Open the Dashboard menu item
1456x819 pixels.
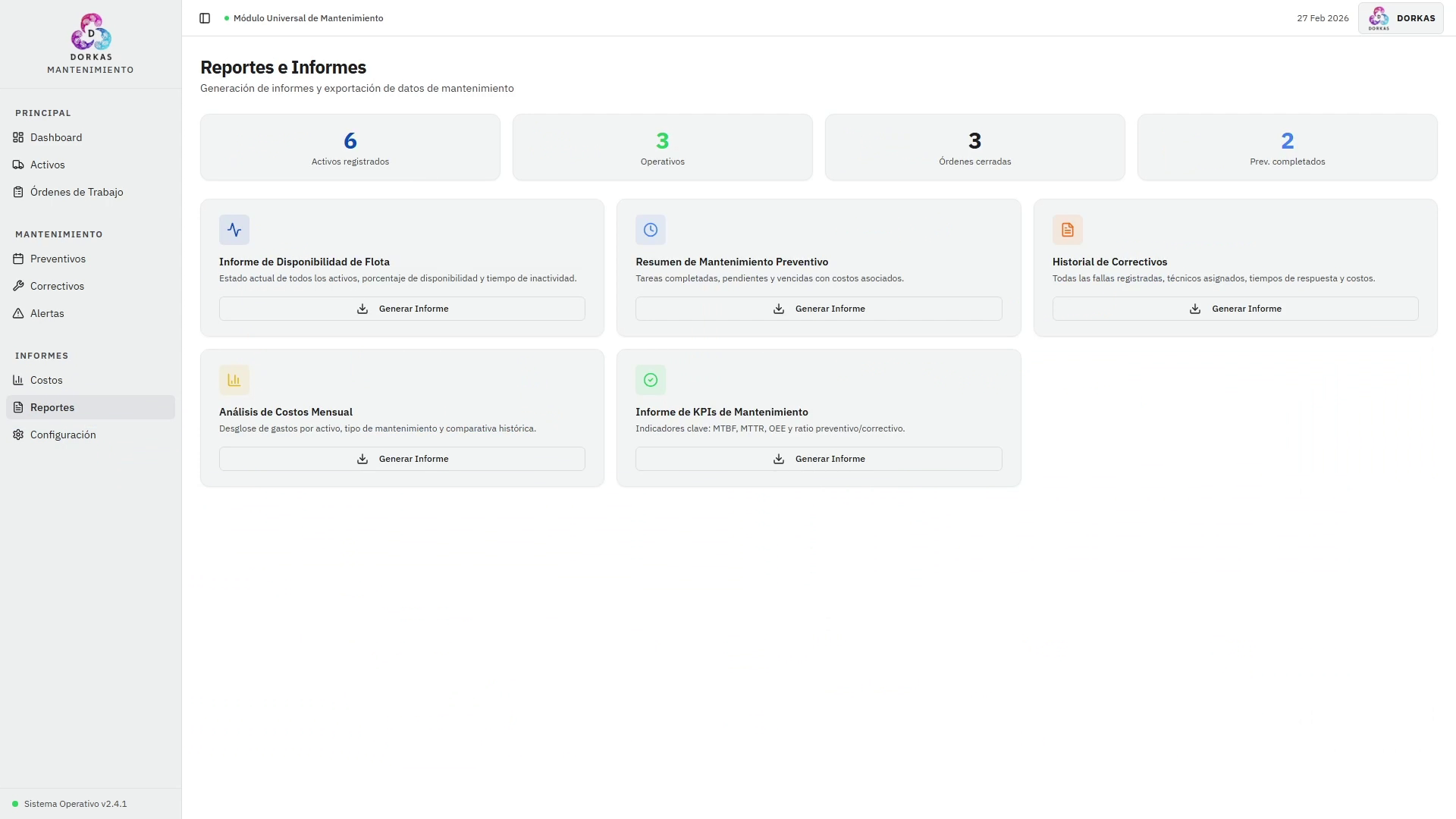click(56, 137)
